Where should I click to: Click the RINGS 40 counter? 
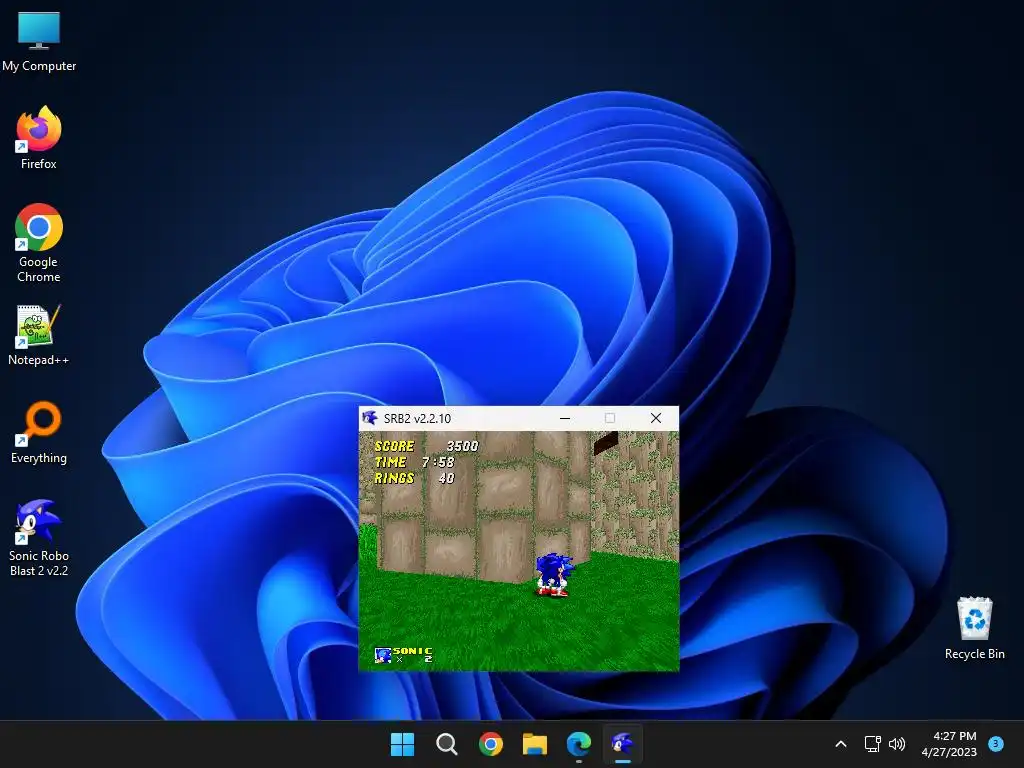click(414, 478)
